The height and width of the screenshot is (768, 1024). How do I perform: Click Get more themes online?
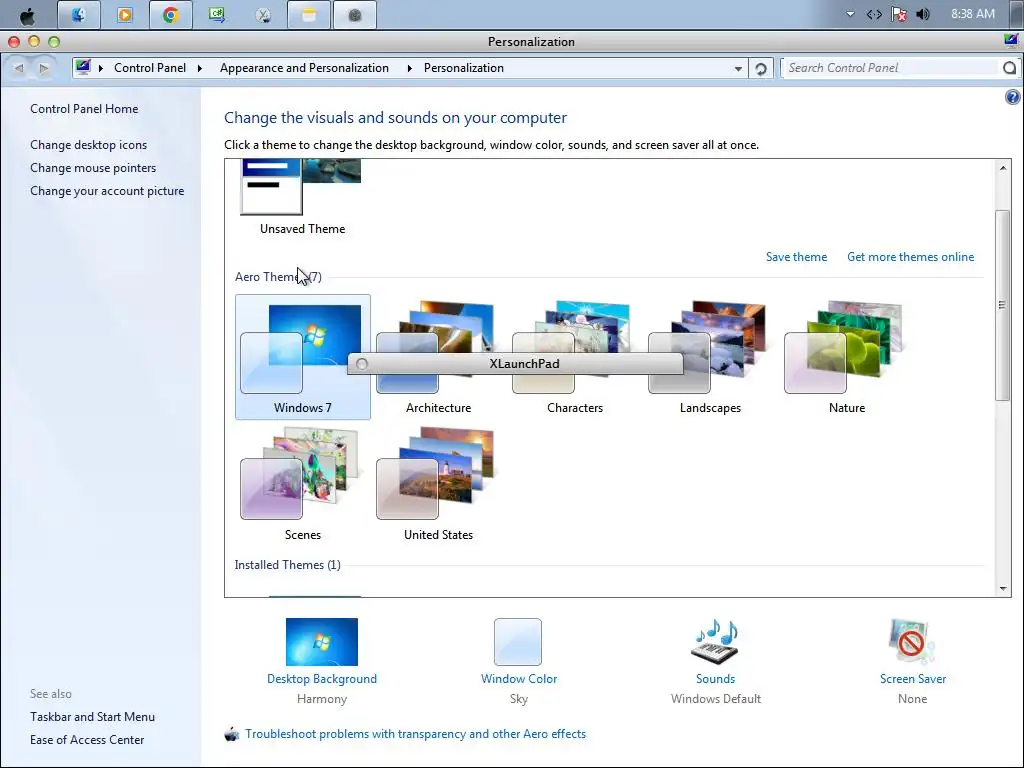910,257
